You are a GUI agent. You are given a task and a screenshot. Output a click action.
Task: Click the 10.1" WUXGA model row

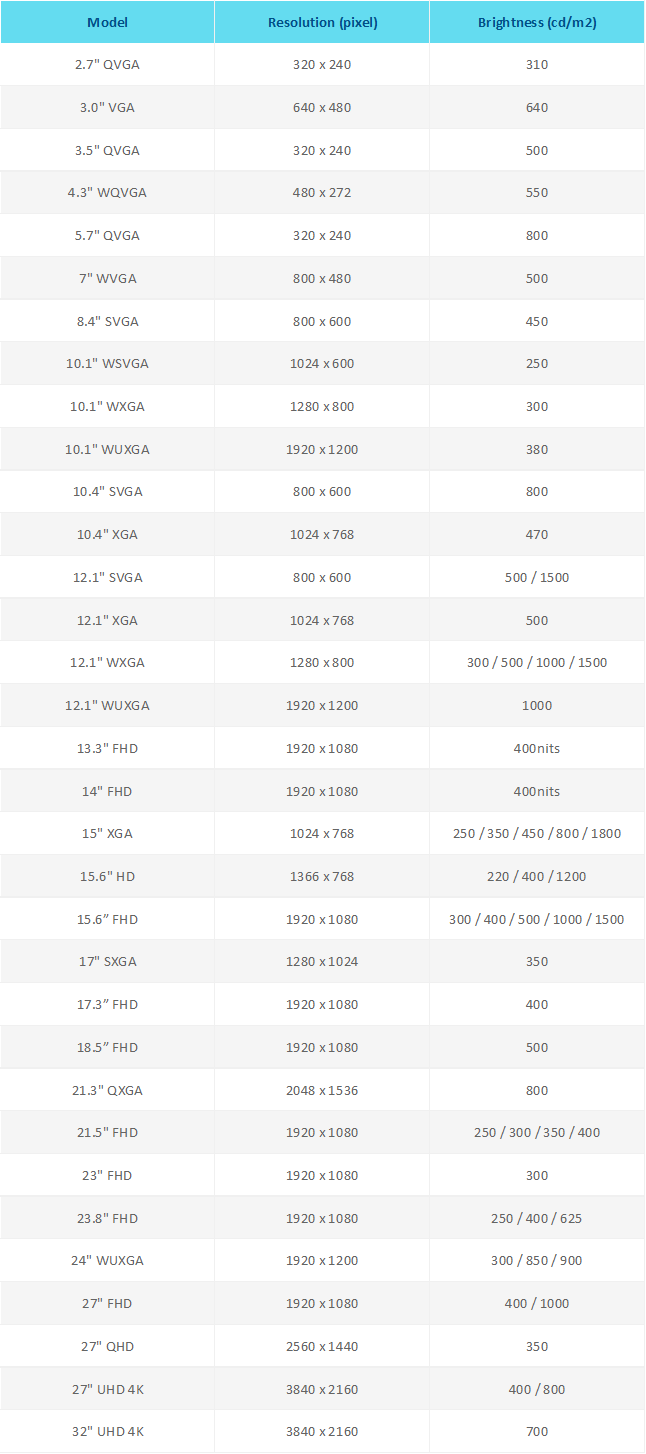click(322, 450)
